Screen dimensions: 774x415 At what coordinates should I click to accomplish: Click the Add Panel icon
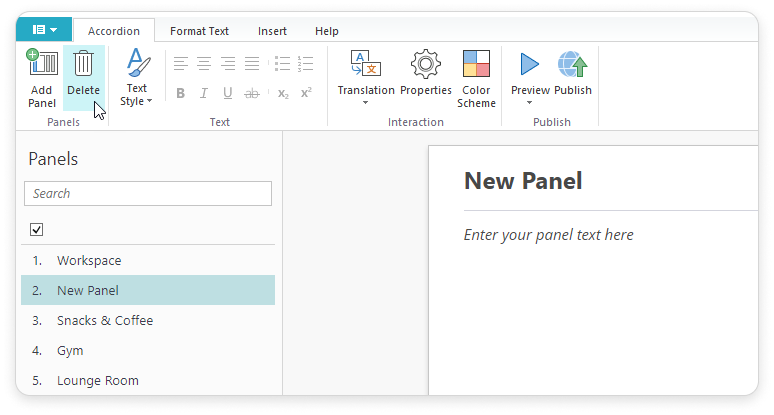[x=41, y=64]
